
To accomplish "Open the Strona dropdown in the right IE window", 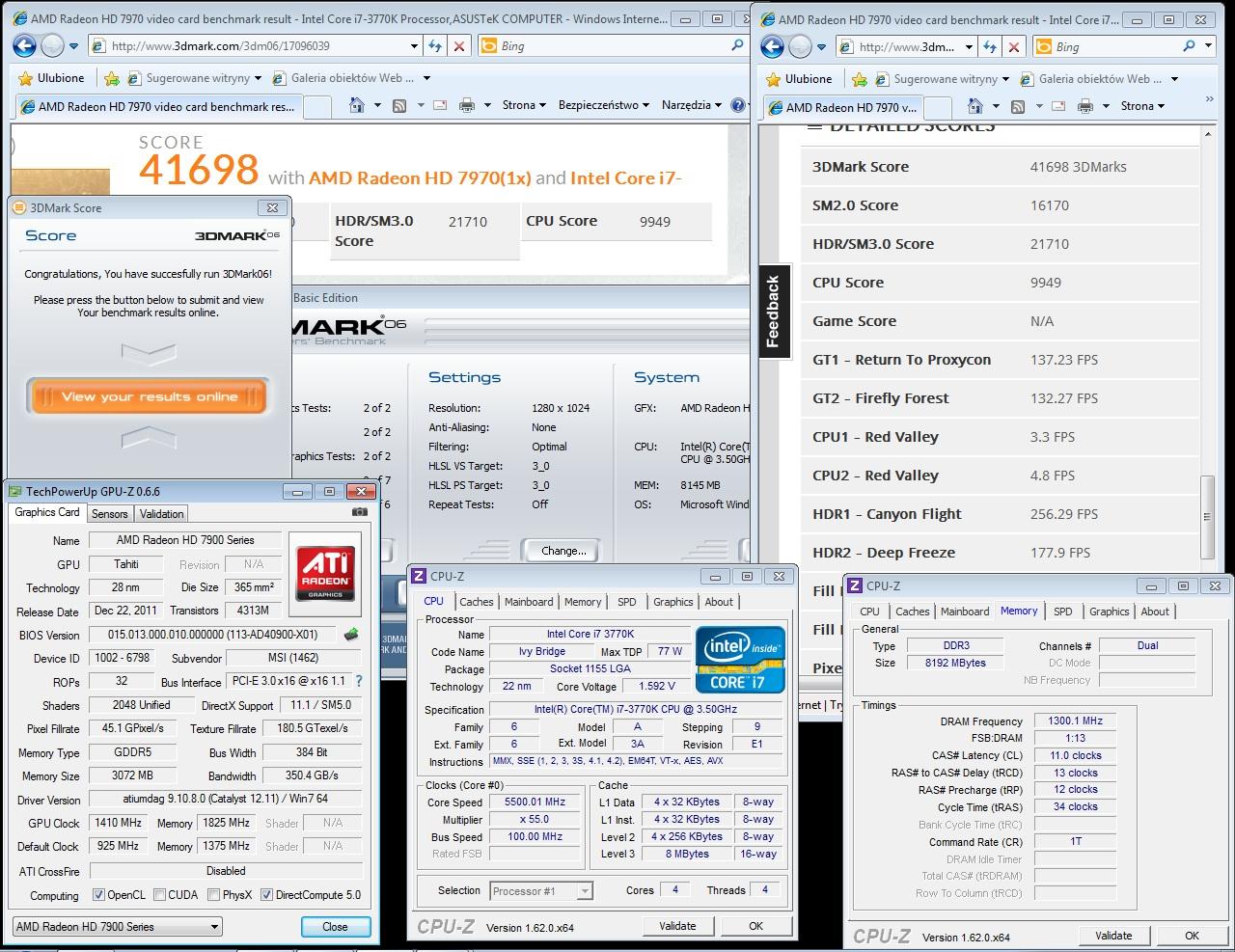I will [x=1142, y=106].
